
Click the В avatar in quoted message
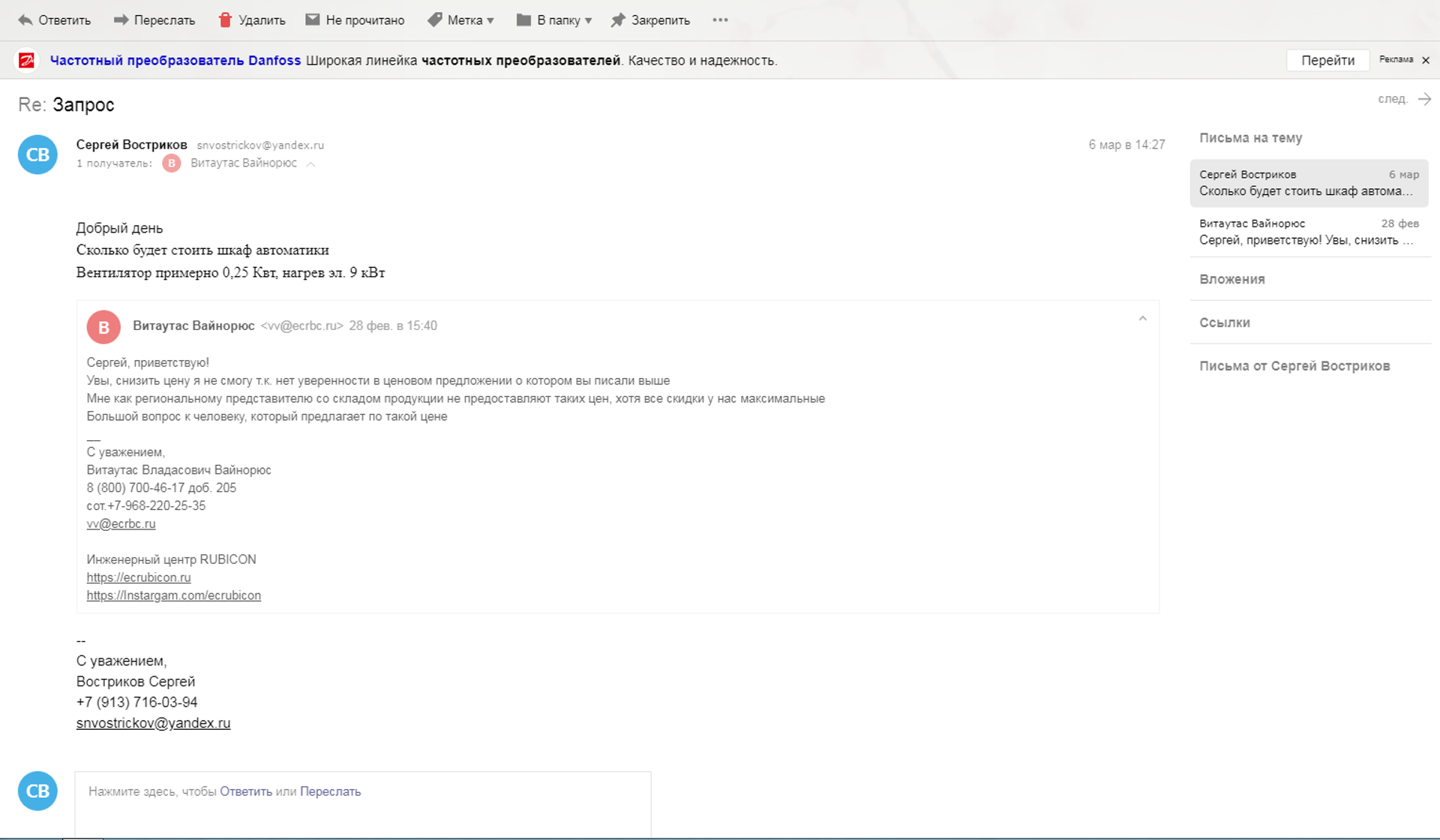(x=104, y=327)
